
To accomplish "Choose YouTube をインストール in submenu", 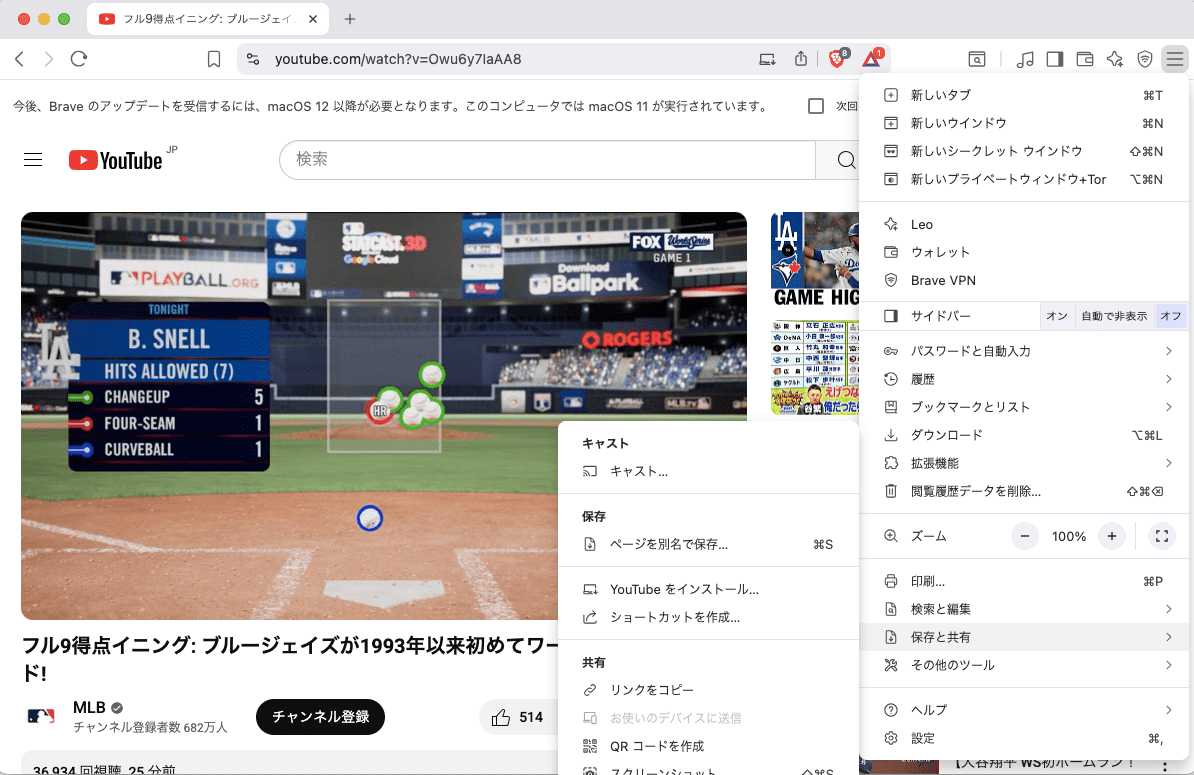I will pos(708,589).
